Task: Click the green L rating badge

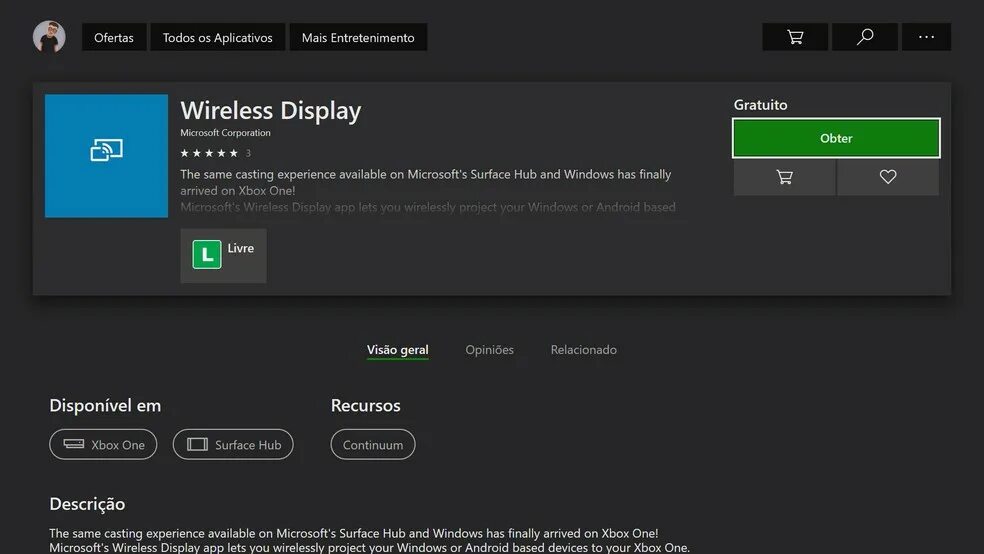Action: pos(206,255)
